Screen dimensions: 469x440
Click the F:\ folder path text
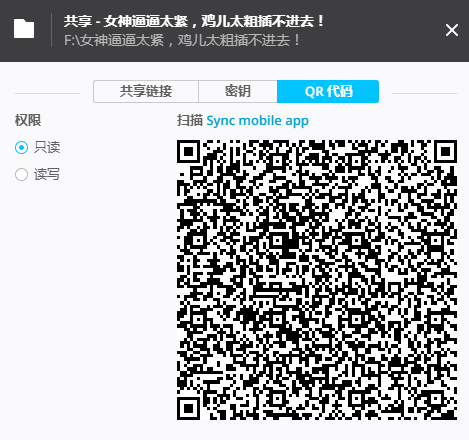point(182,41)
